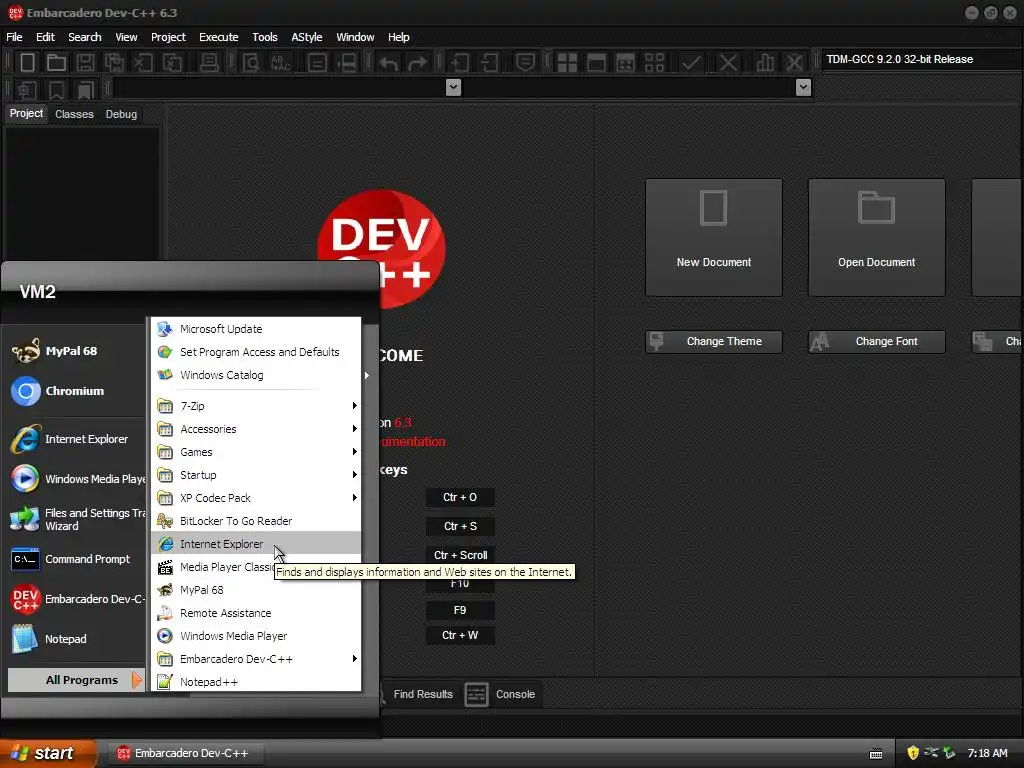Open the Find Results tab
The height and width of the screenshot is (768, 1024).
click(x=423, y=694)
